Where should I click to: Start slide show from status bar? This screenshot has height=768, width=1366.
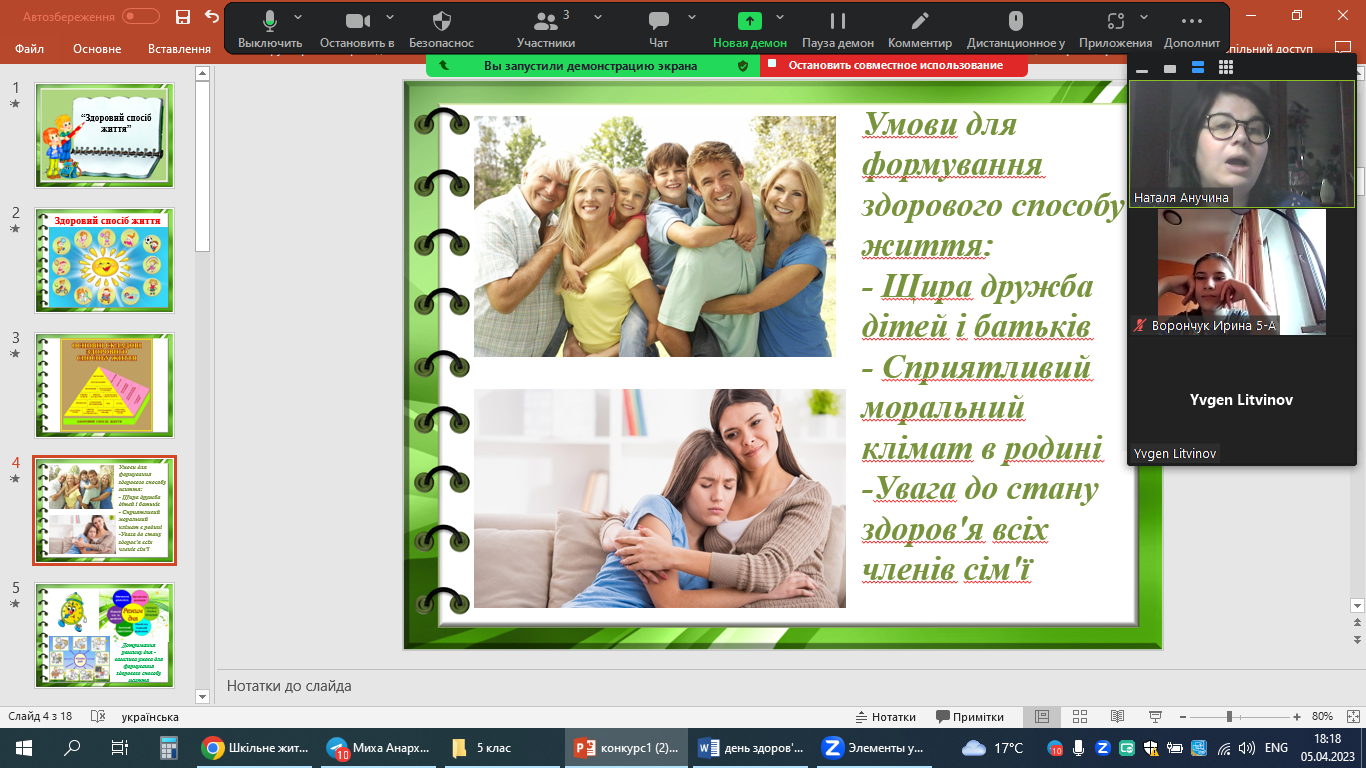point(1155,716)
